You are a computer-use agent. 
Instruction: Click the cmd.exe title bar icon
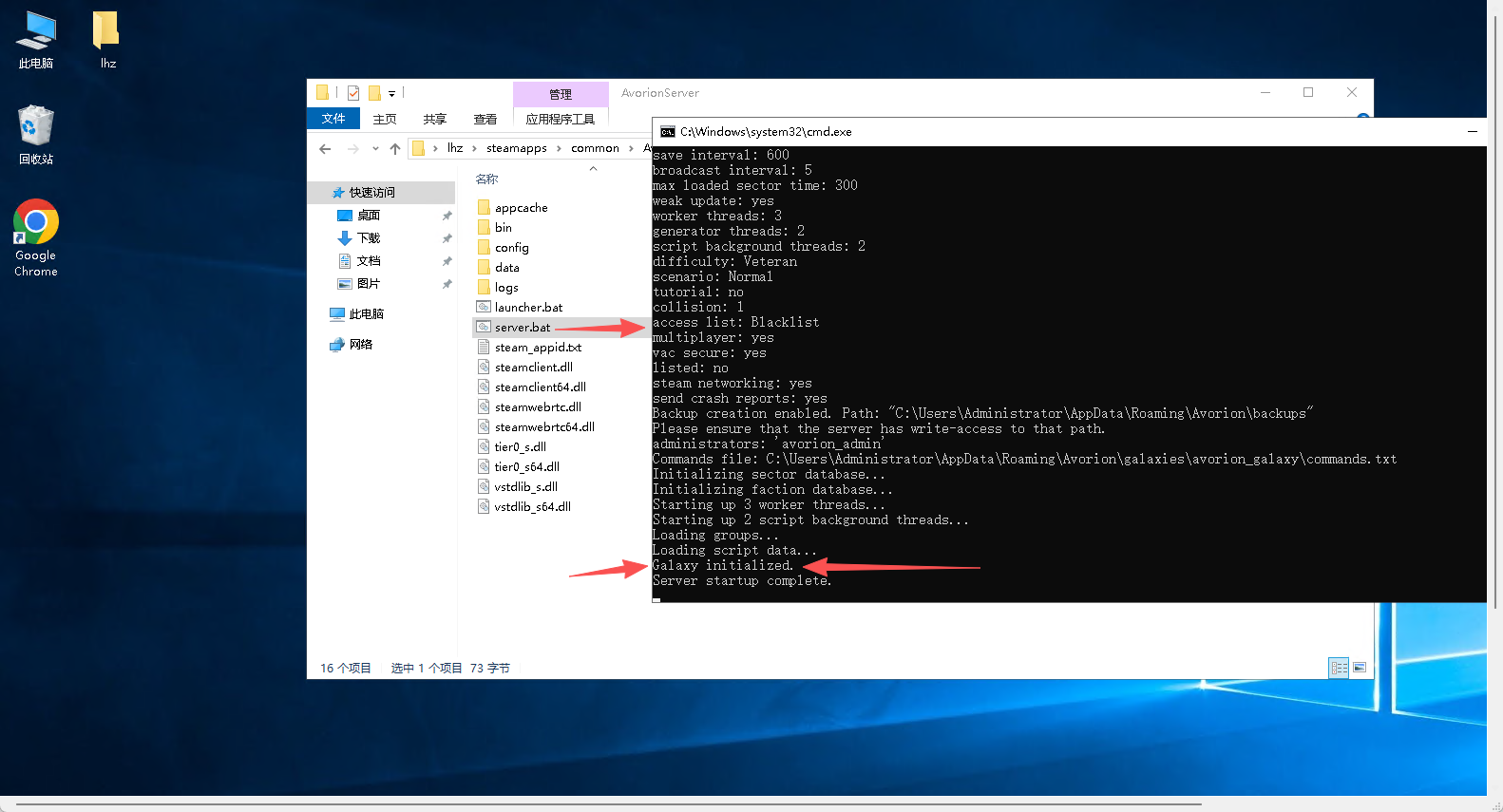point(667,132)
